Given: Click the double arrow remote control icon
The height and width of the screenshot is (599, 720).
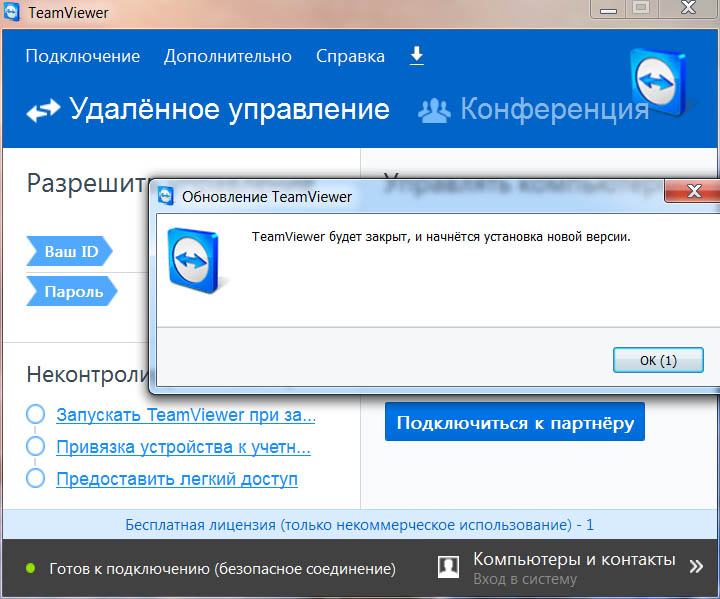Looking at the screenshot, I should (43, 111).
